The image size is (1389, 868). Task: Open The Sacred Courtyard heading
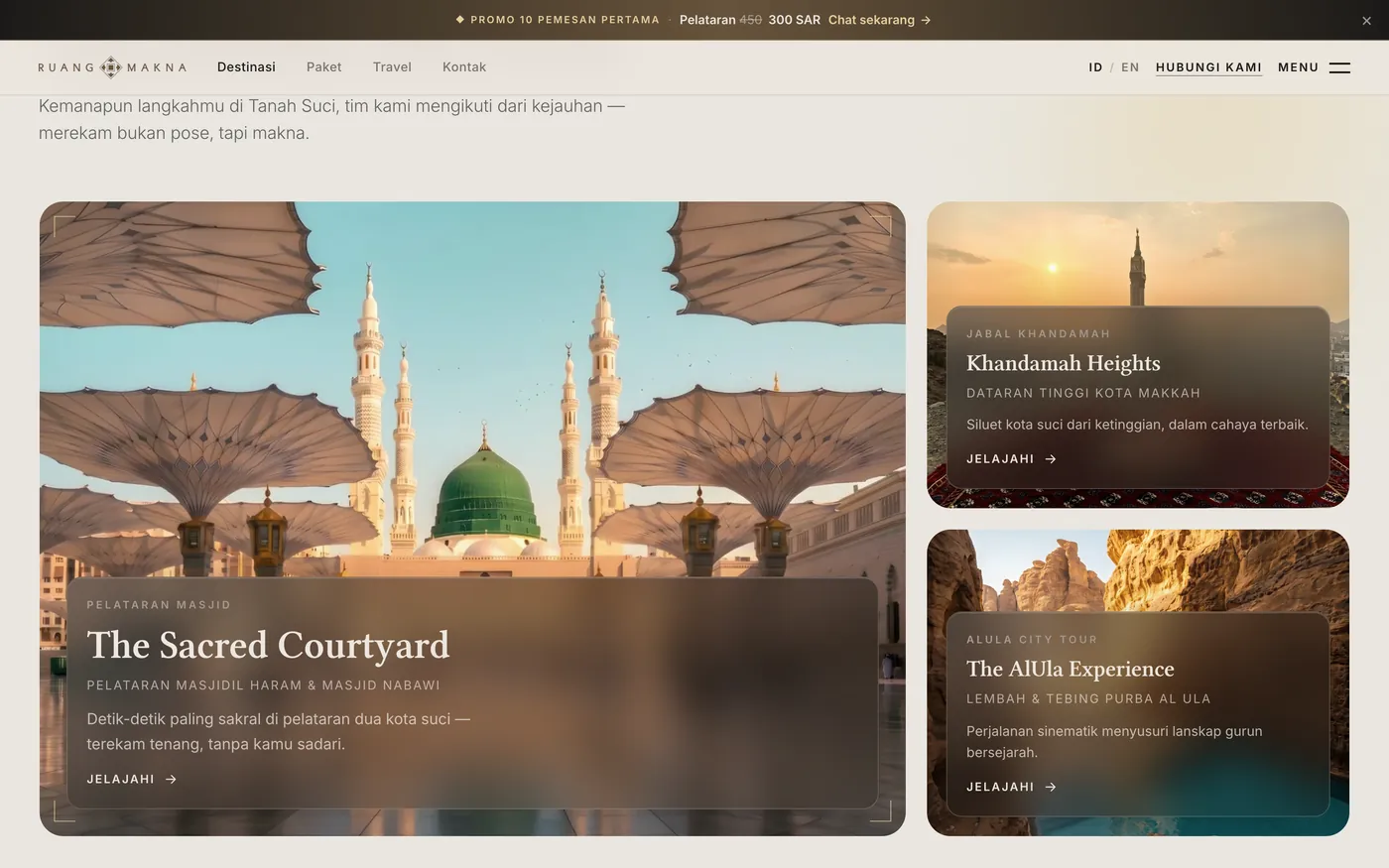(x=268, y=646)
